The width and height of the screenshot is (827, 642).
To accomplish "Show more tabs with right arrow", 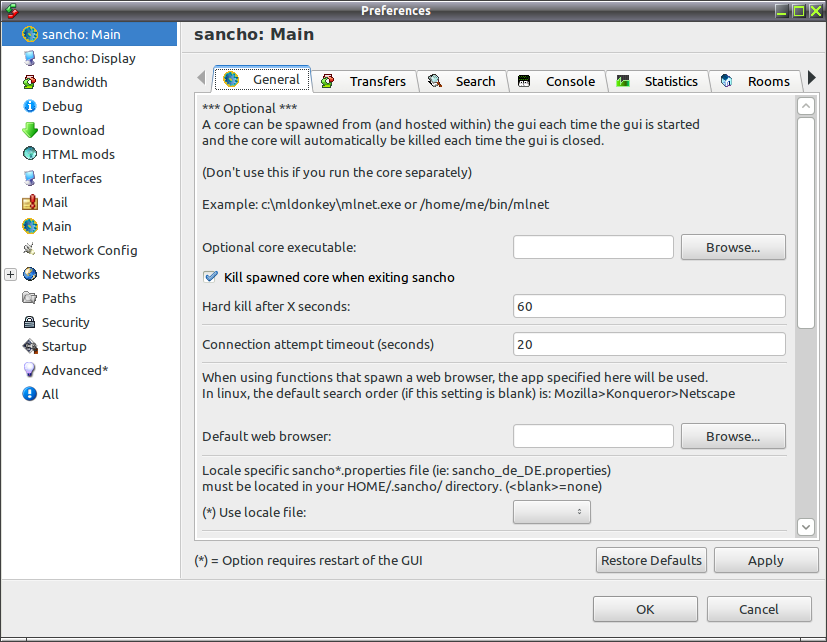I will pyautogui.click(x=812, y=78).
